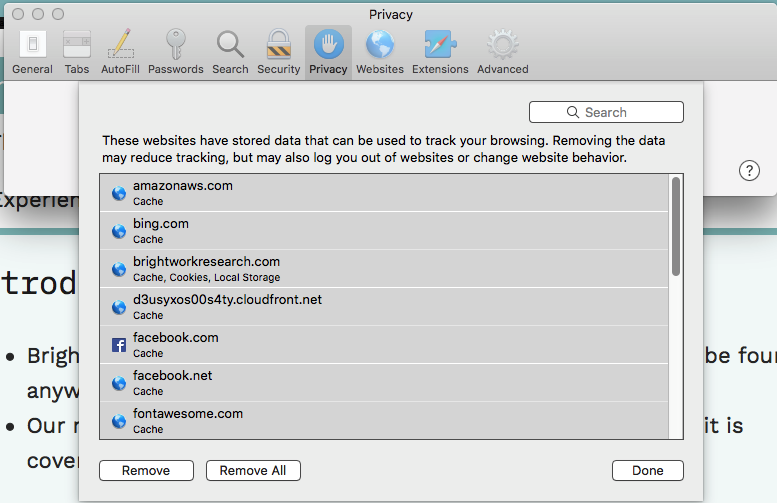This screenshot has width=777, height=503.
Task: Click the website list vertical scrollbar
Action: coord(675,226)
